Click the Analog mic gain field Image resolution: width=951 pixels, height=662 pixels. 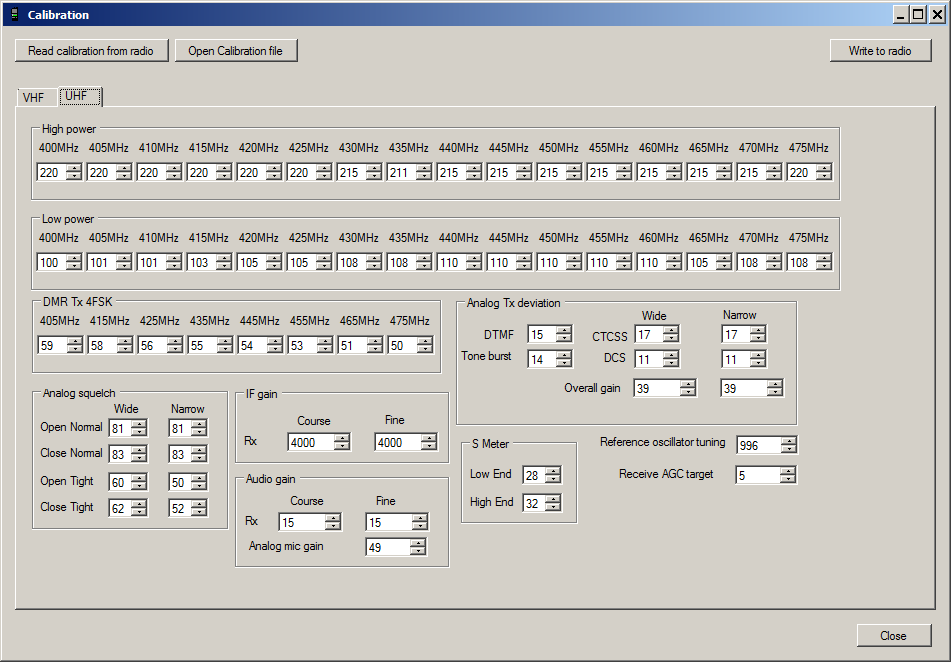[x=387, y=547]
